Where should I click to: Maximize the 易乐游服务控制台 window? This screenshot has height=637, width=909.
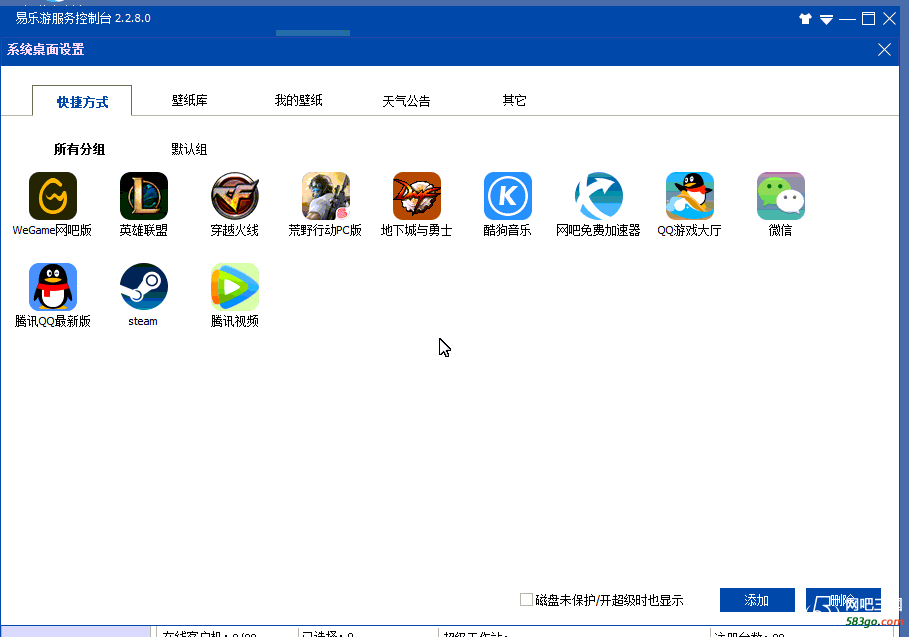pyautogui.click(x=868, y=19)
